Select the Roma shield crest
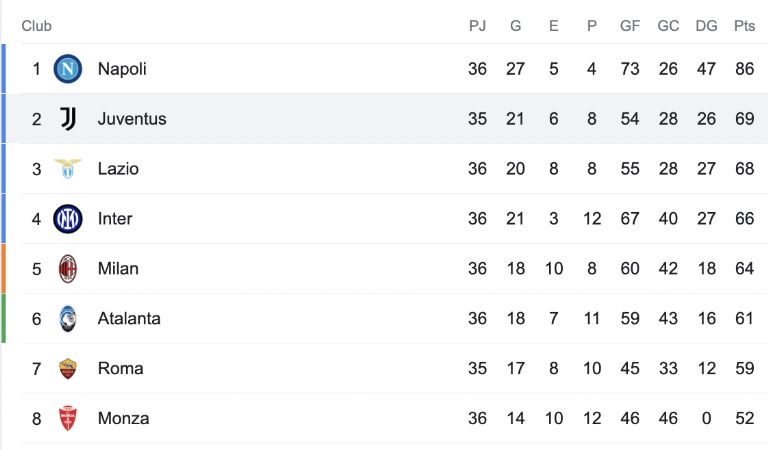Viewport: 768px width, 450px height. click(68, 368)
